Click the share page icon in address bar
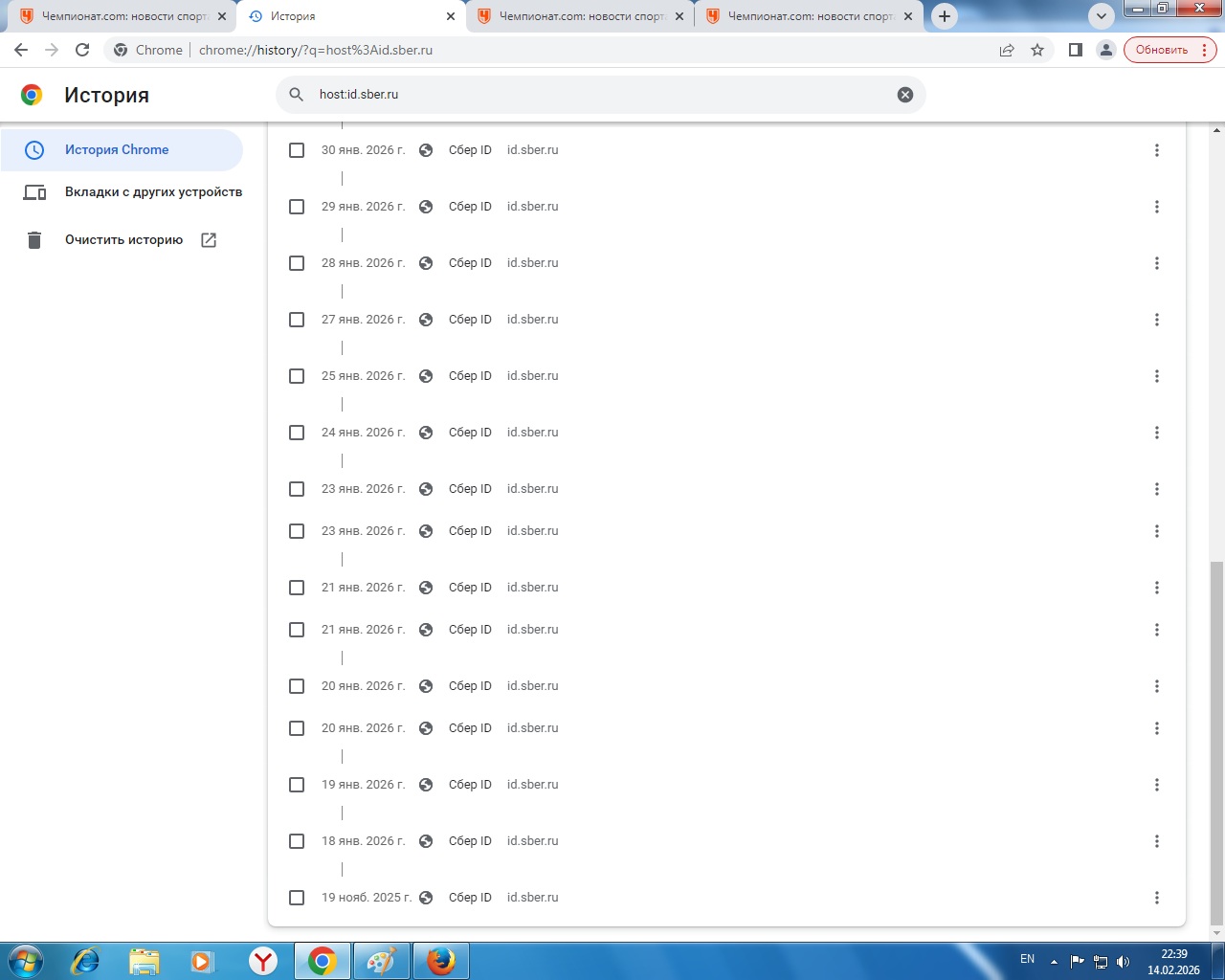 (1007, 50)
